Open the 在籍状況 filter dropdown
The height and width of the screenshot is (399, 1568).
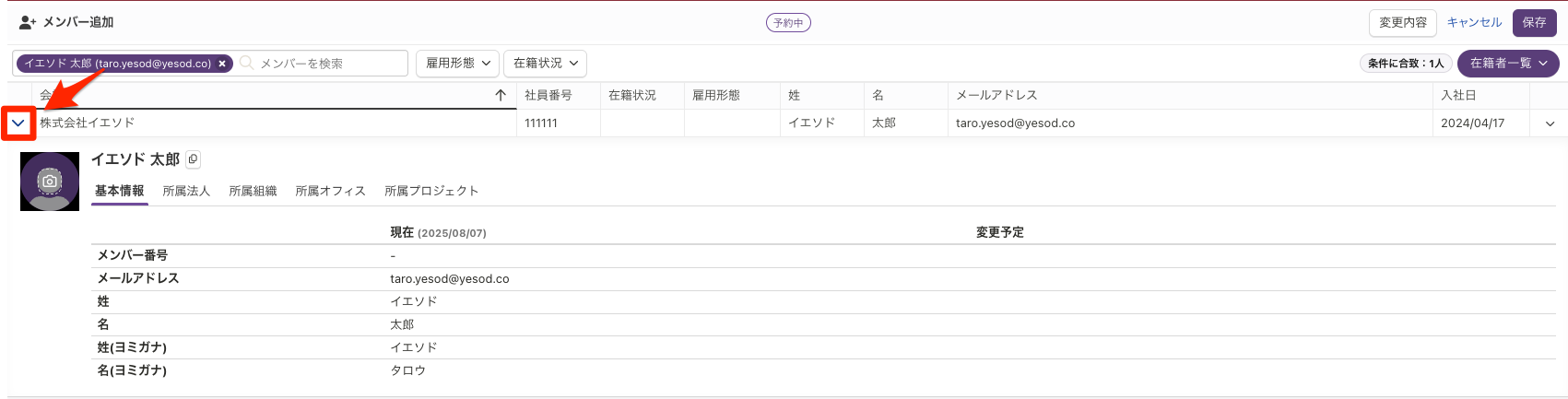coord(546,63)
